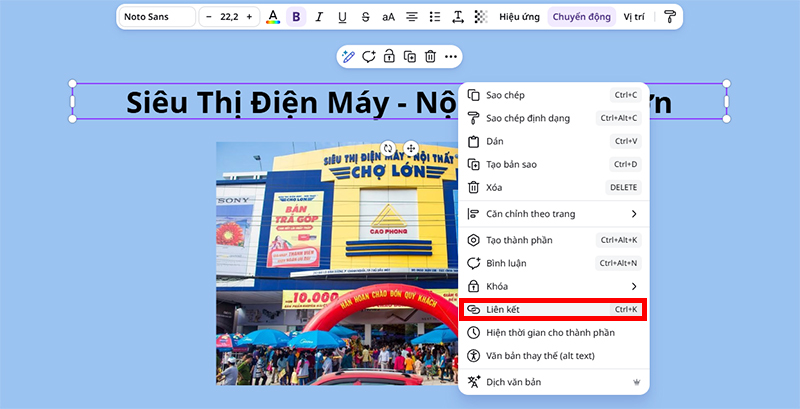Delete element using floating trash icon
This screenshot has width=800, height=409.
click(430, 57)
